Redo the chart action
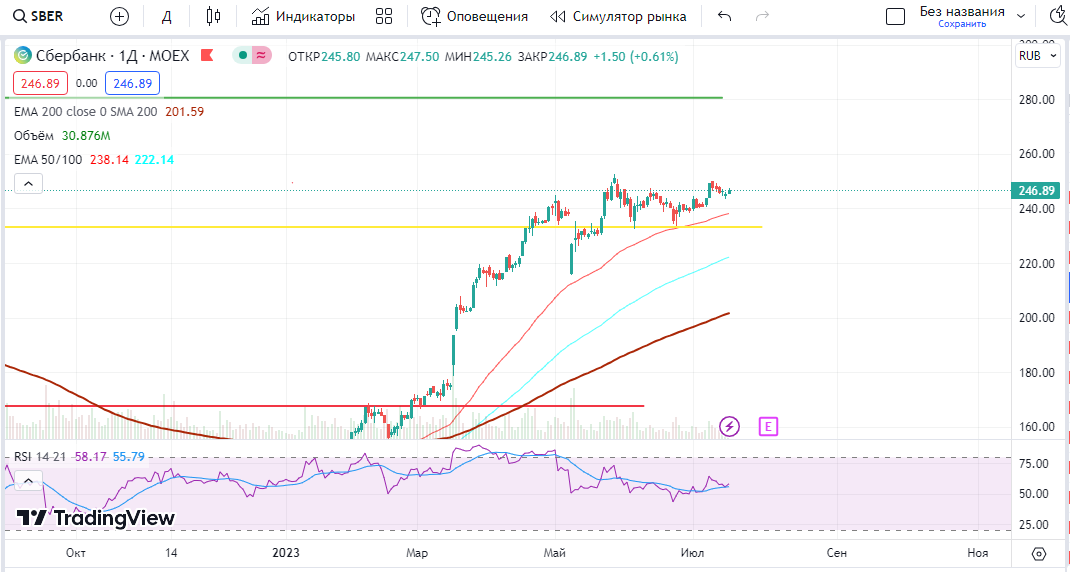This screenshot has height=572, width=1070. tap(763, 16)
